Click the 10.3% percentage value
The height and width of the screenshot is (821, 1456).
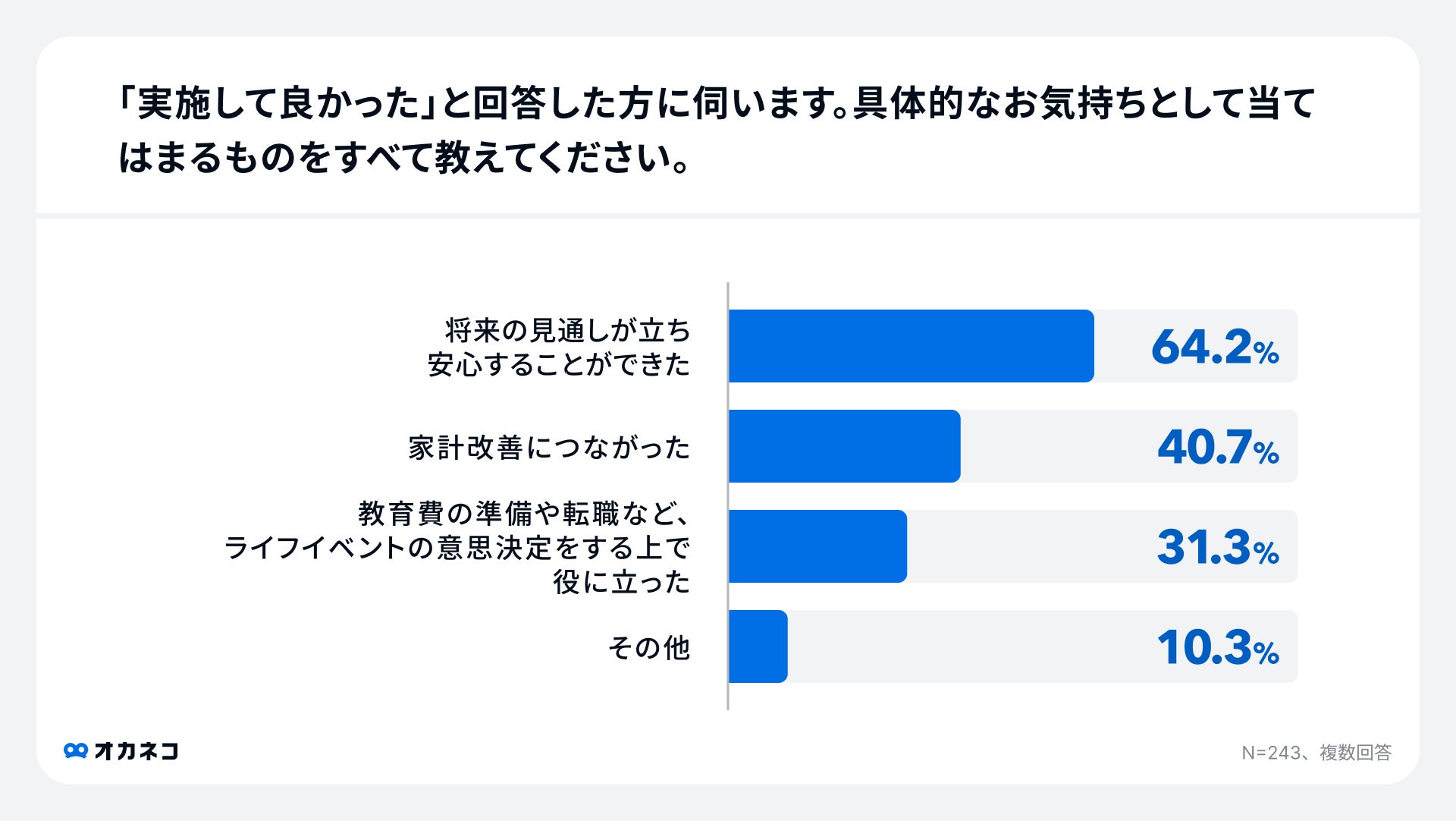coord(1217,647)
